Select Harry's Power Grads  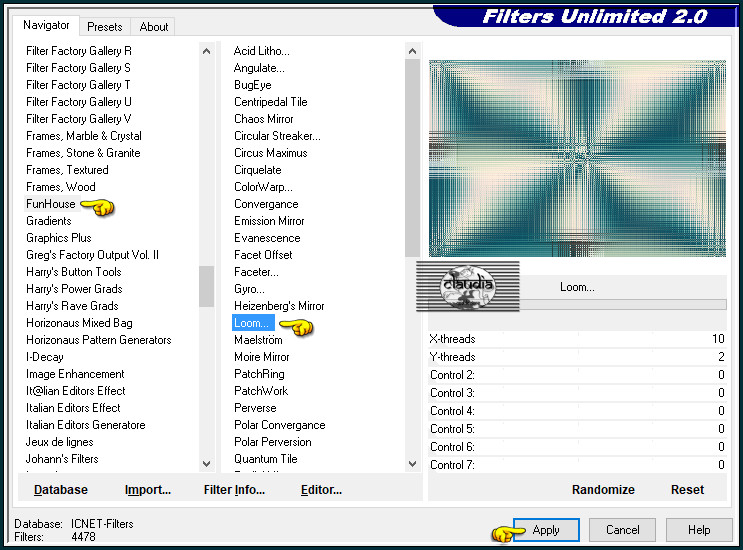click(x=74, y=289)
